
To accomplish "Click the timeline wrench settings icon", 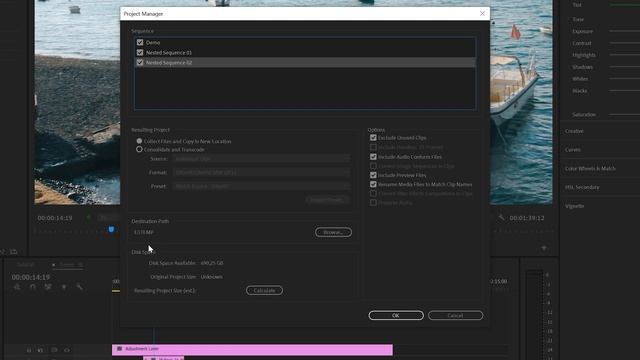I will point(79,287).
